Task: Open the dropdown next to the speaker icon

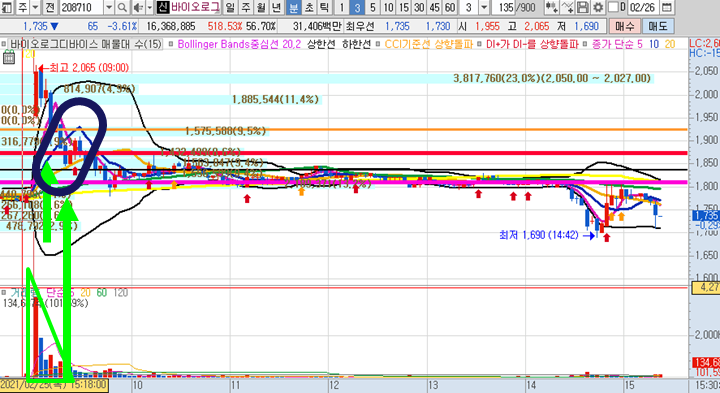Action: coord(149,7)
